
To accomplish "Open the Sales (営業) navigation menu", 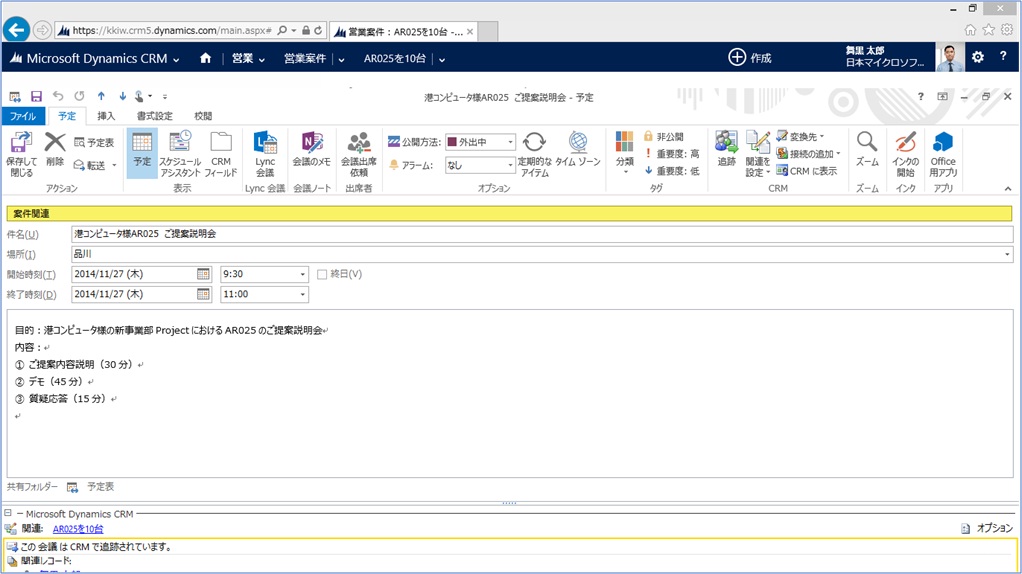I will pyautogui.click(x=248, y=59).
